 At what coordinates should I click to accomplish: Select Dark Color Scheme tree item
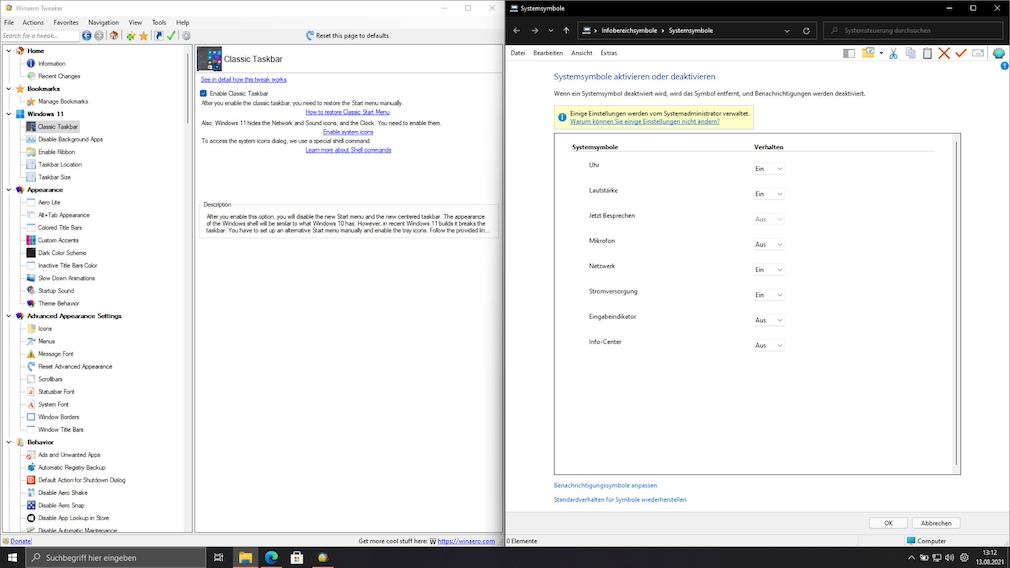pos(62,253)
